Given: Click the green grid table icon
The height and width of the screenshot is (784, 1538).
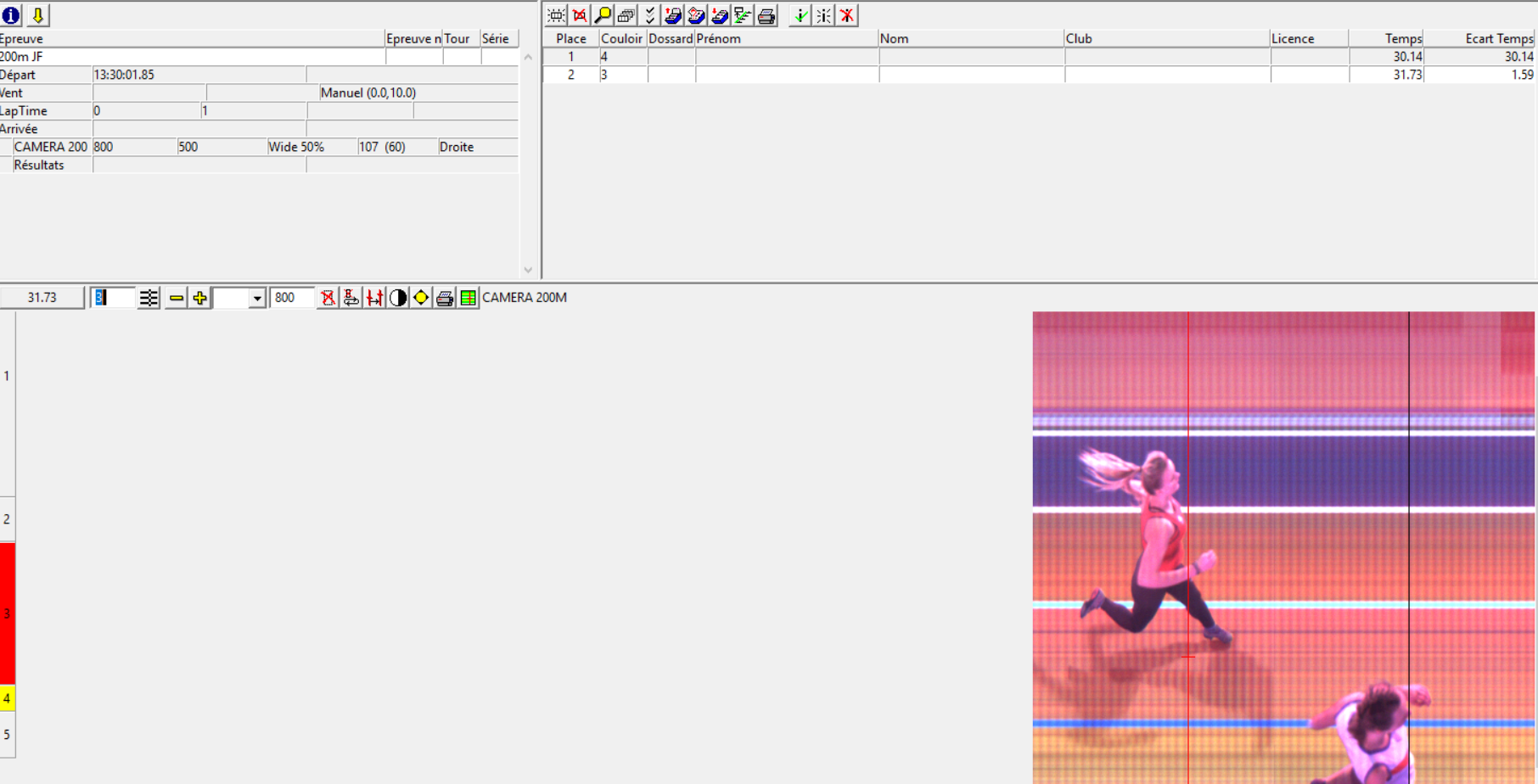Looking at the screenshot, I should 468,298.
